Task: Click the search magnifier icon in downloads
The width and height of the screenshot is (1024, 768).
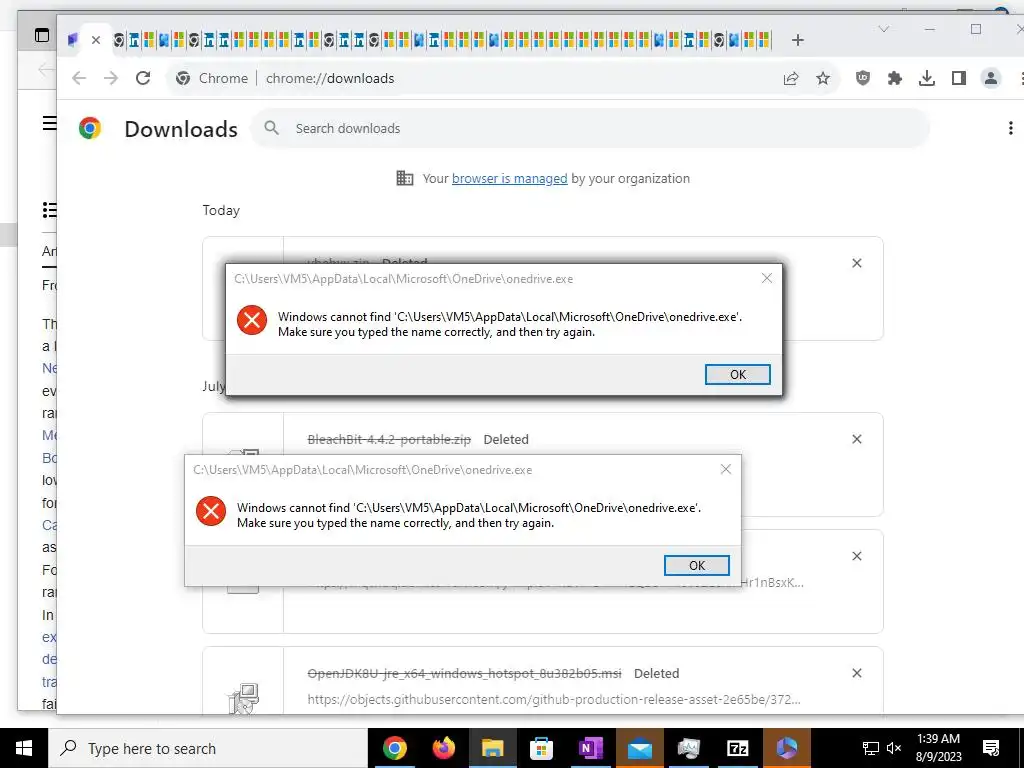Action: tap(272, 128)
